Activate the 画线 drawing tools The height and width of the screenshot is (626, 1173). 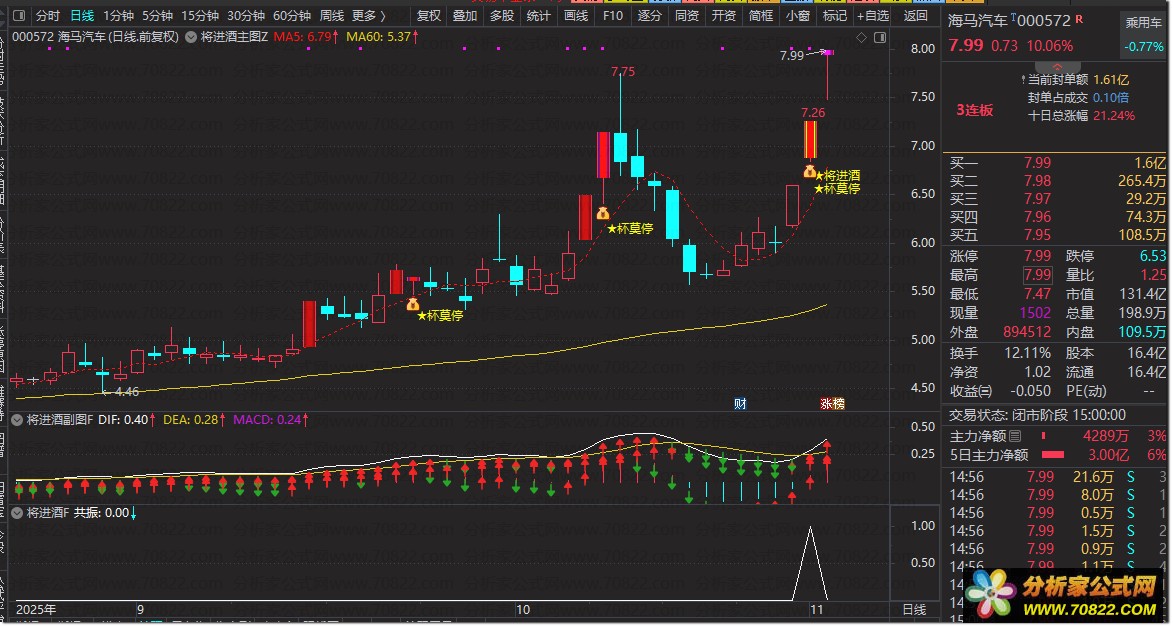click(575, 16)
